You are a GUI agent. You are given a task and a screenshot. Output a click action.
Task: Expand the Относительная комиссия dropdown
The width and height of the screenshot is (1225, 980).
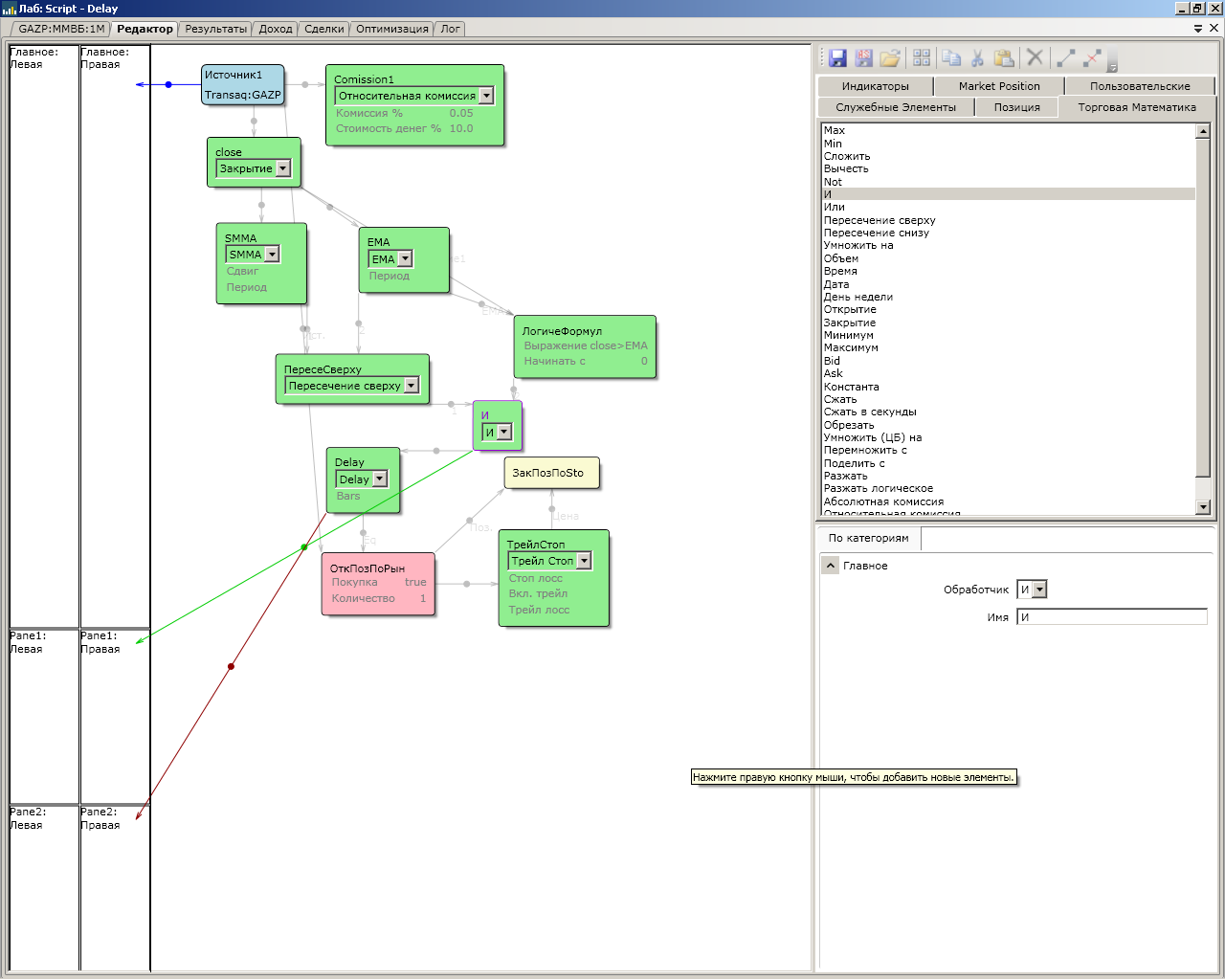[486, 96]
